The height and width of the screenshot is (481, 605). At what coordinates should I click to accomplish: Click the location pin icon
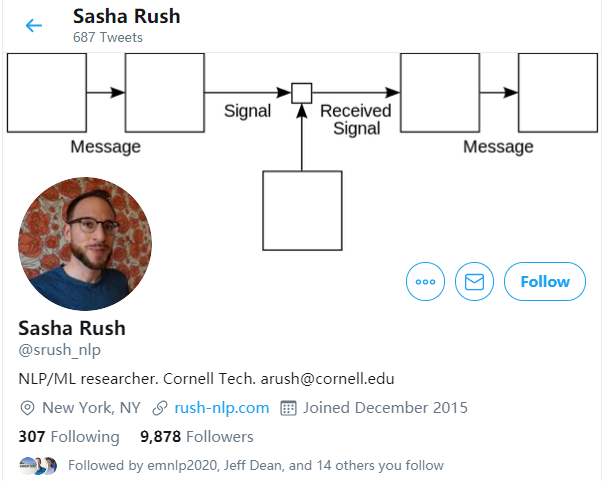click(x=27, y=408)
